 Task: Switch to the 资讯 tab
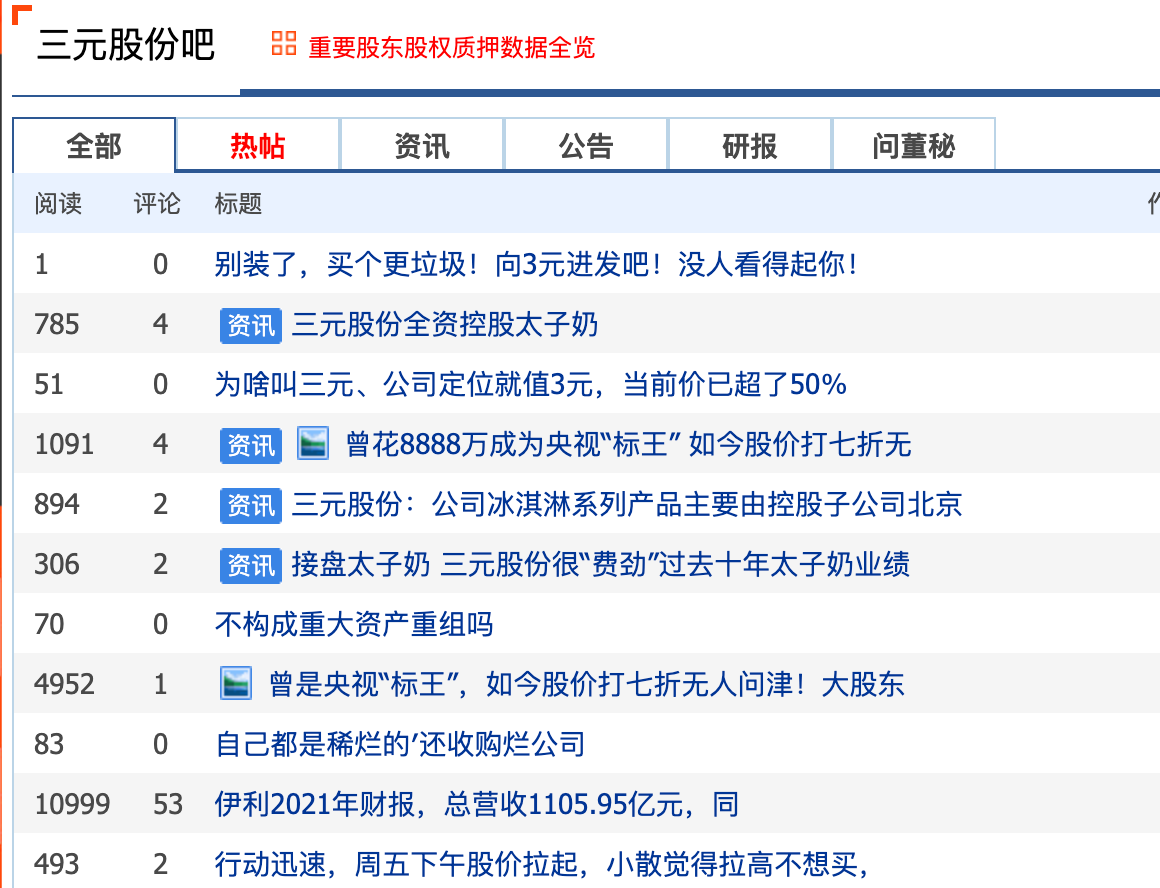point(421,144)
